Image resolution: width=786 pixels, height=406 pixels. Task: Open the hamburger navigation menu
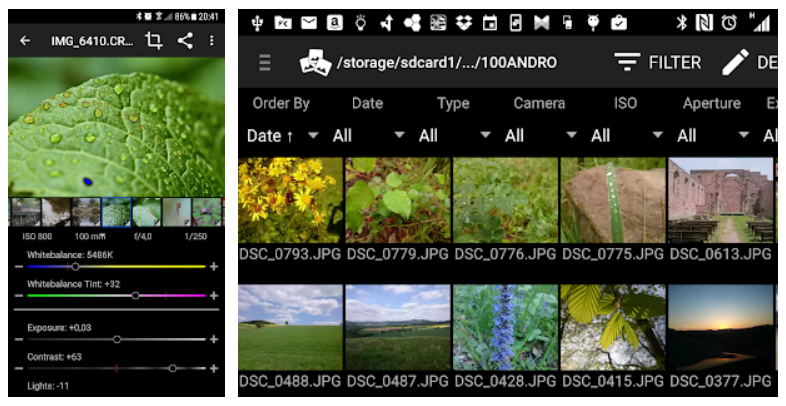265,63
